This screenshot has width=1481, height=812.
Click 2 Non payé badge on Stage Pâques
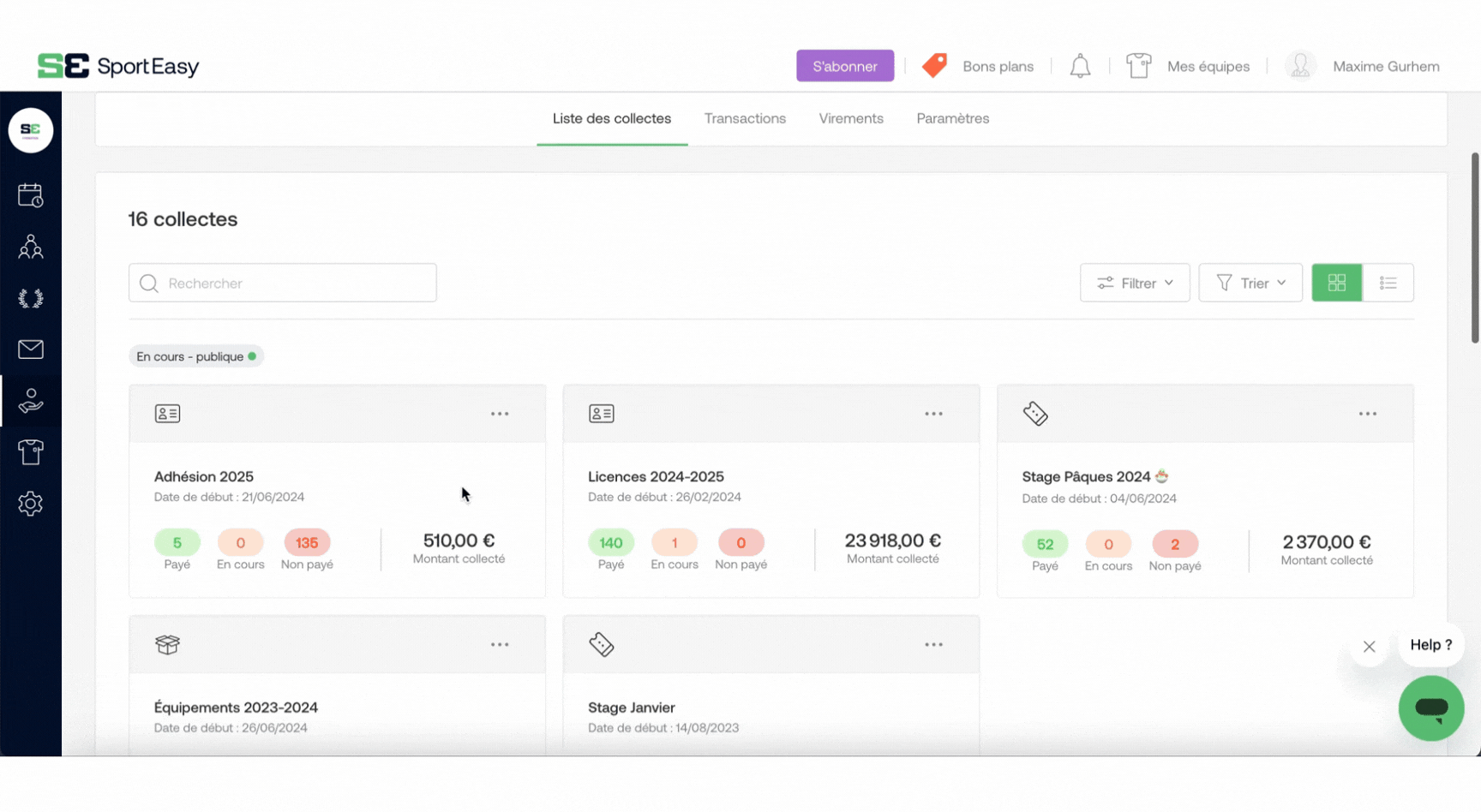pyautogui.click(x=1175, y=544)
